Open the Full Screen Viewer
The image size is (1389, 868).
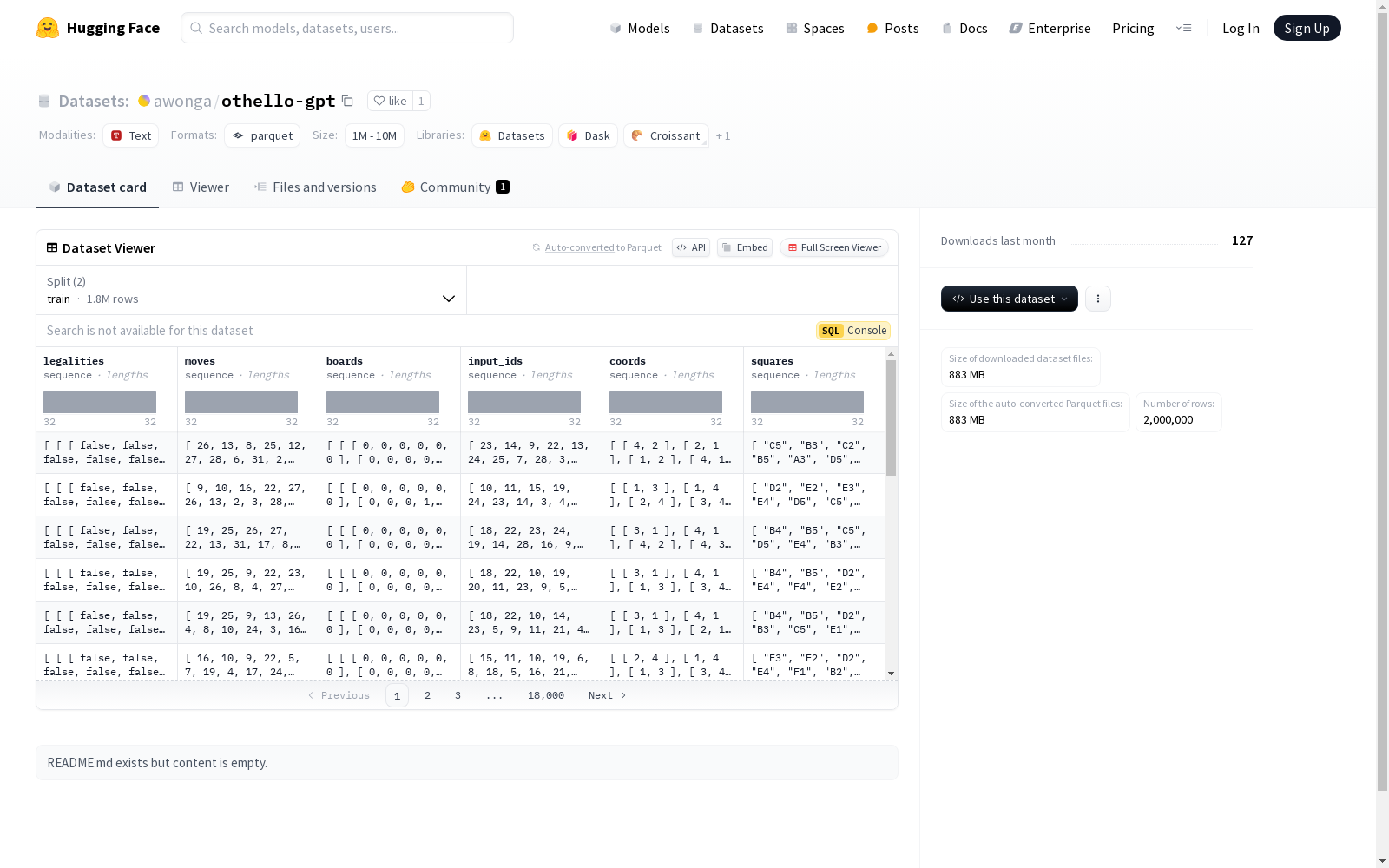pyautogui.click(x=833, y=247)
